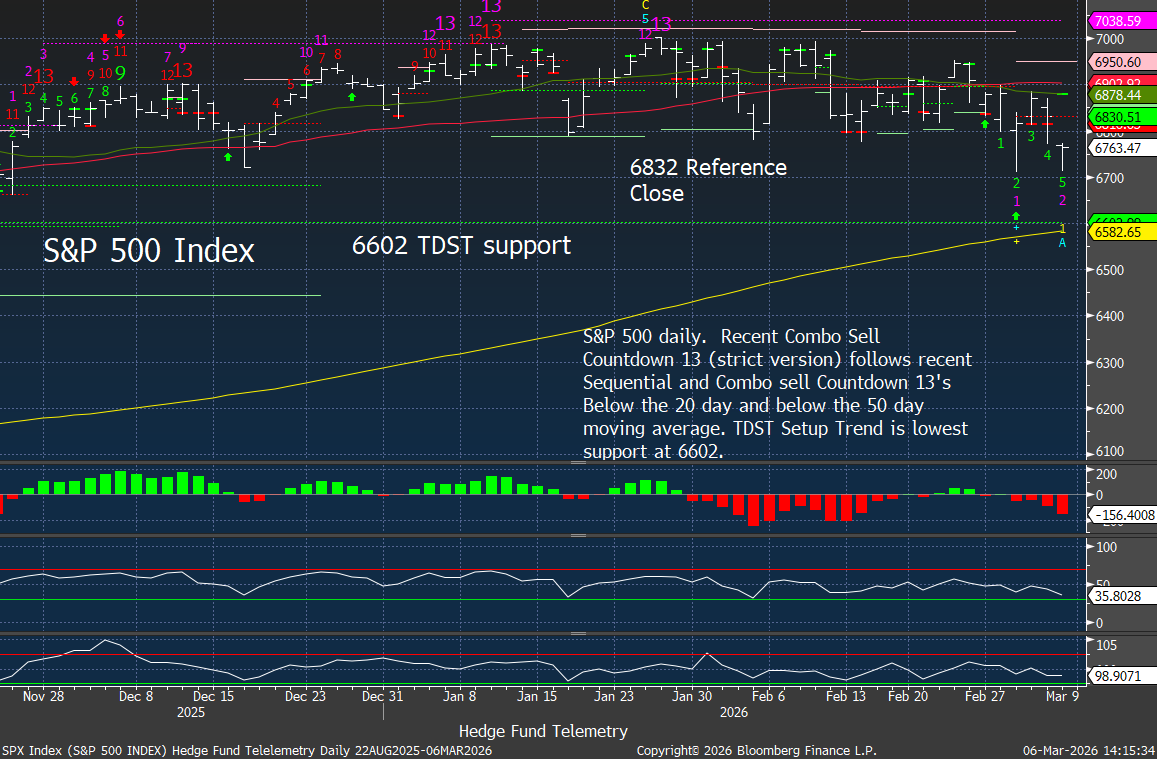1157x759 pixels.
Task: Click the olive 6878.44 moving average tag
Action: click(x=1120, y=94)
